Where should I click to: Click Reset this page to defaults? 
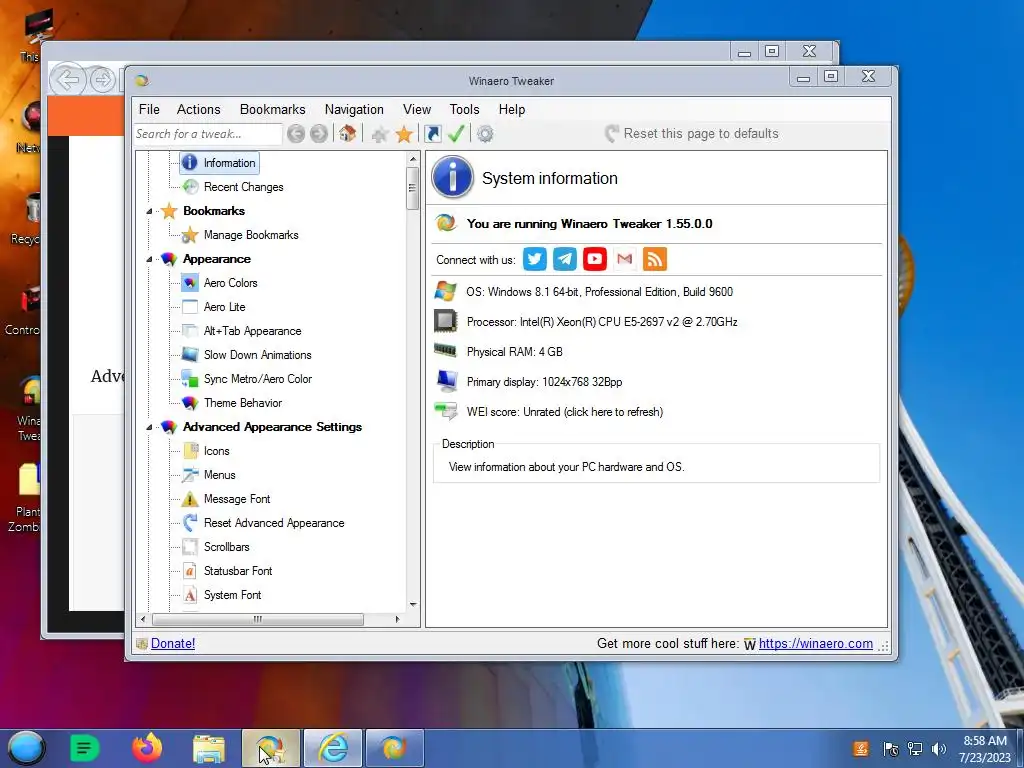pyautogui.click(x=692, y=134)
